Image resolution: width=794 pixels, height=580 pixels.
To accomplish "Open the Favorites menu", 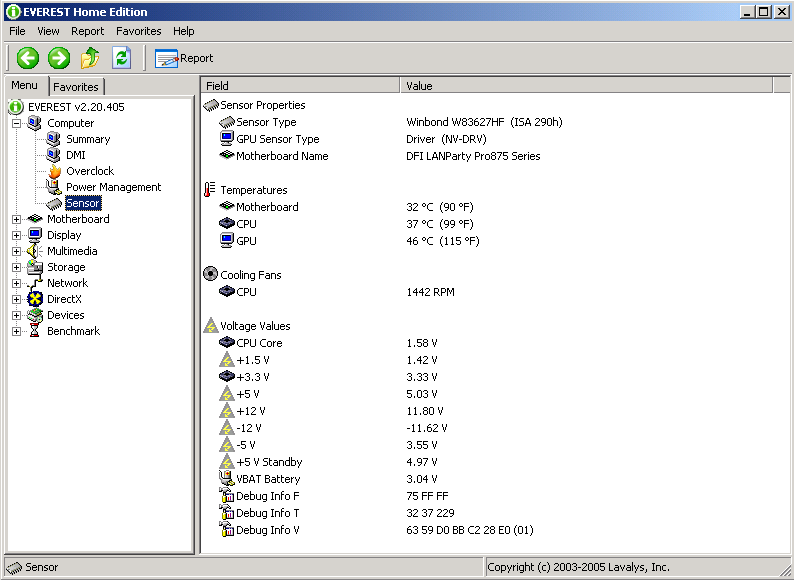I will pos(138,31).
